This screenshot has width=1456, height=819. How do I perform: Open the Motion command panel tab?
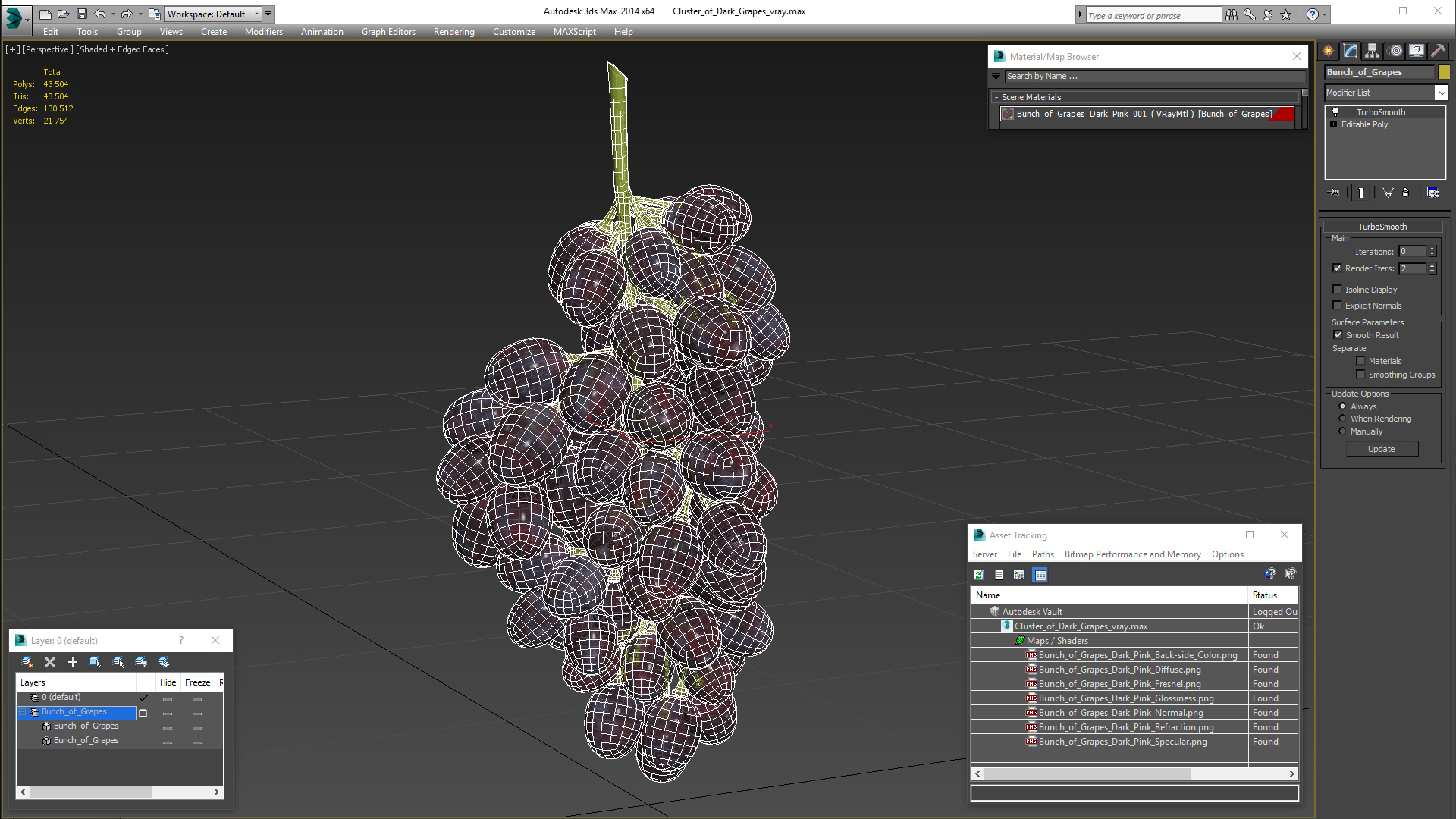1395,51
